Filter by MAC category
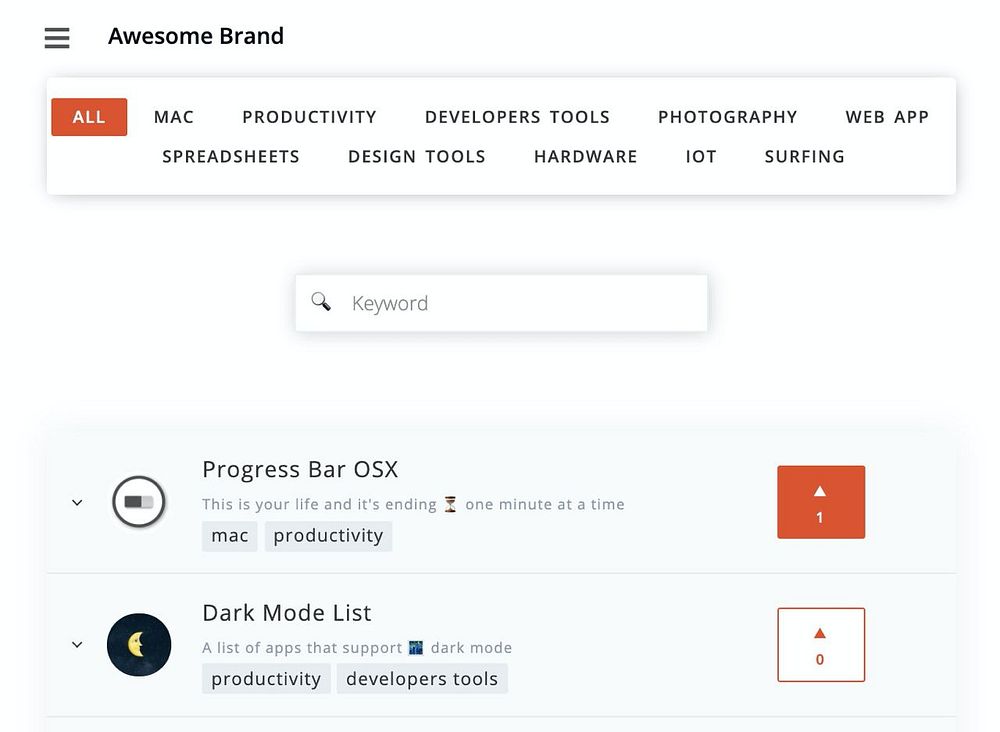 pyautogui.click(x=174, y=117)
